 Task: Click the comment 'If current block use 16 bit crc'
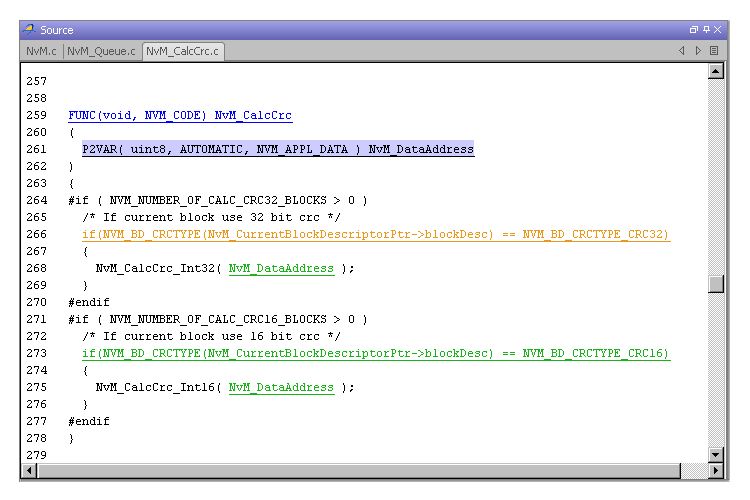pyautogui.click(x=211, y=337)
